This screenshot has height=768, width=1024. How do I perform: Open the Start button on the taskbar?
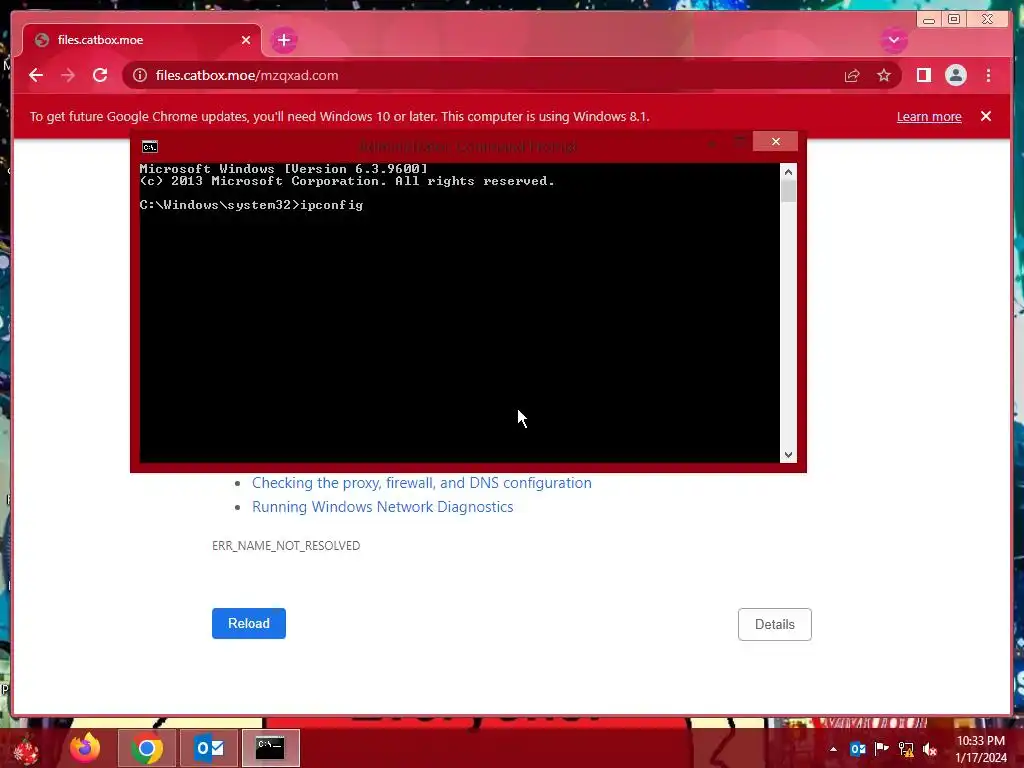click(26, 748)
